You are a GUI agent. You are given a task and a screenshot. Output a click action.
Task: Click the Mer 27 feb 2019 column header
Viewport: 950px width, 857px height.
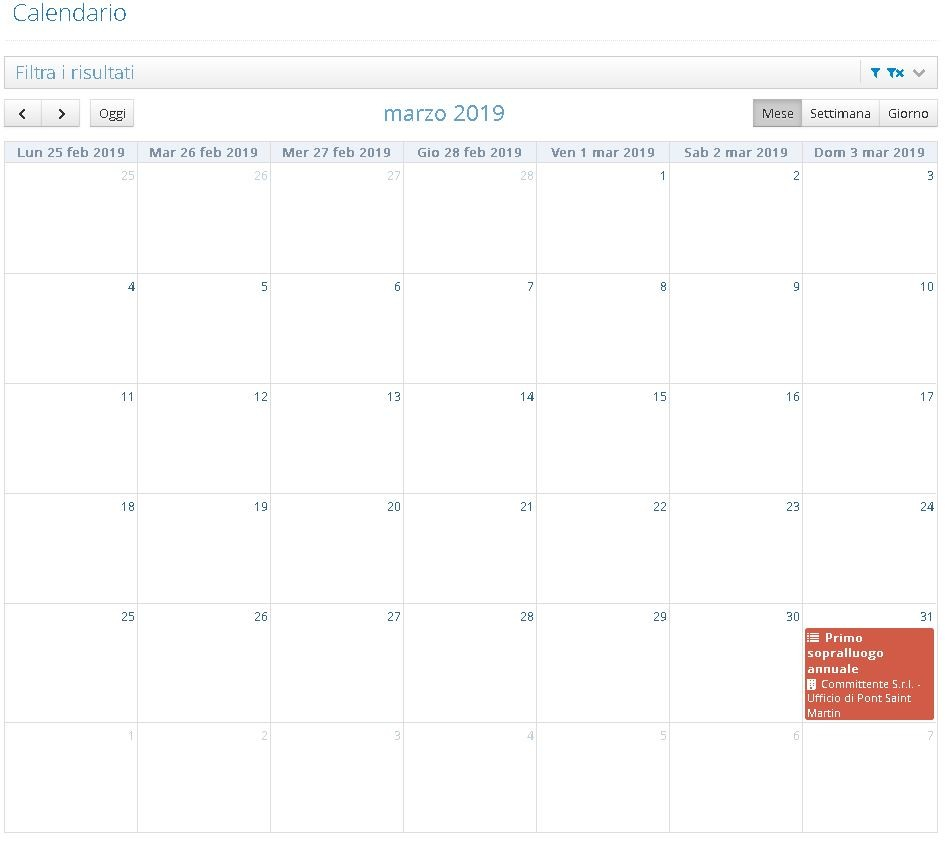[337, 153]
